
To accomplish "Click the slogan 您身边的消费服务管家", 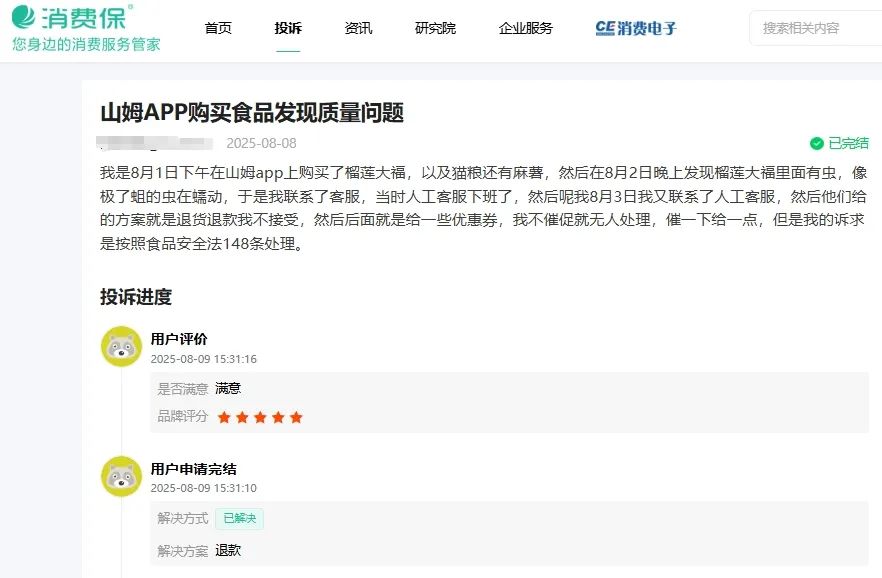I will click(87, 44).
